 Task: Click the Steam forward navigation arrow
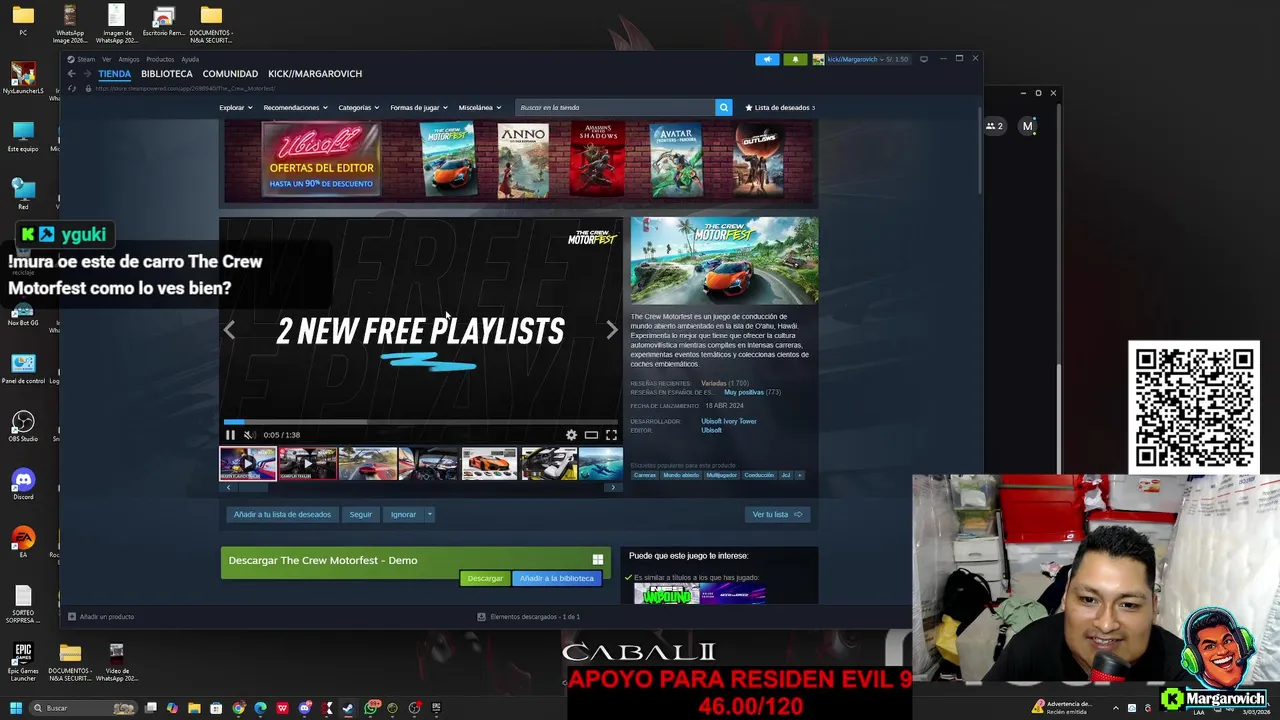click(x=86, y=74)
